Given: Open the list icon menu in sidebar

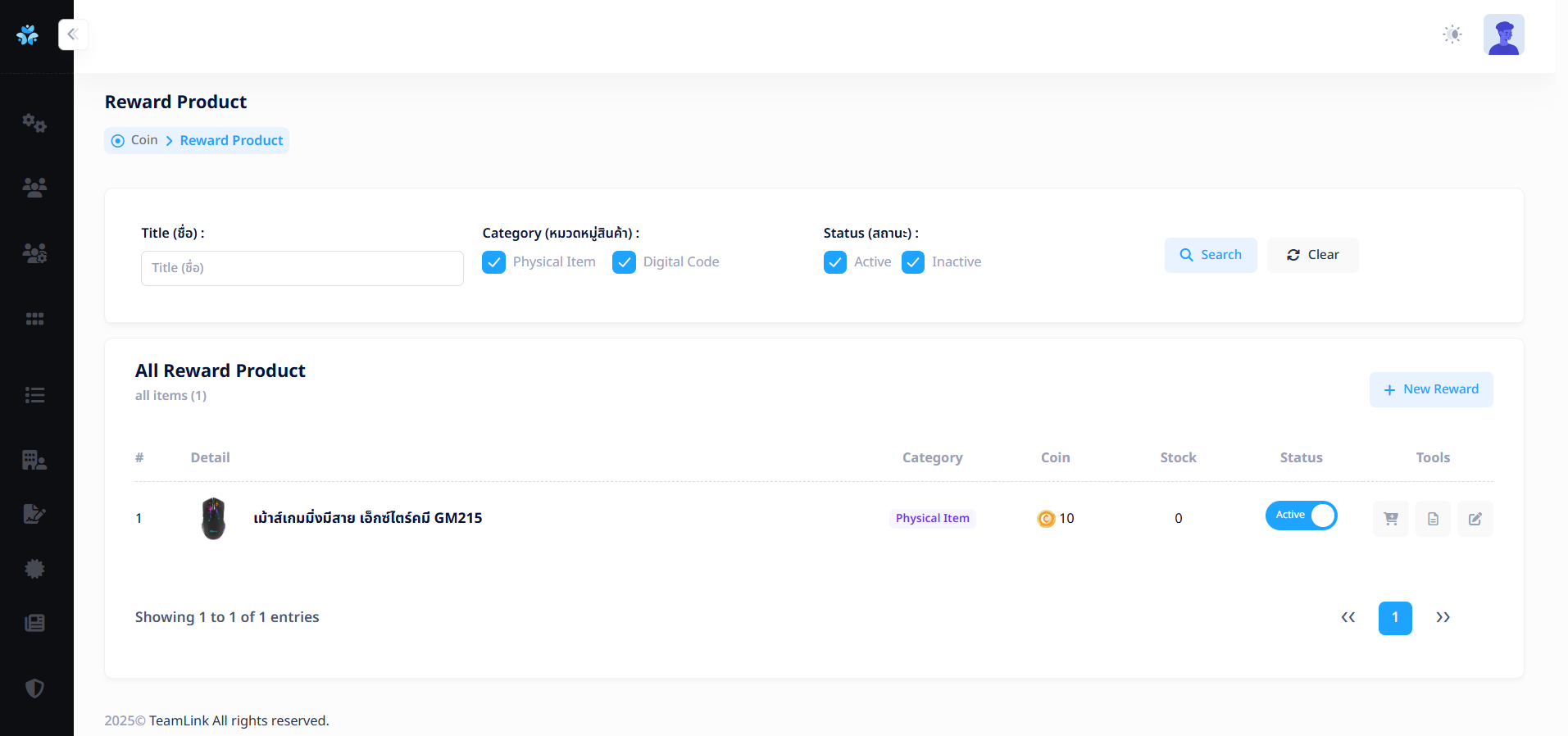Looking at the screenshot, I should pyautogui.click(x=34, y=395).
